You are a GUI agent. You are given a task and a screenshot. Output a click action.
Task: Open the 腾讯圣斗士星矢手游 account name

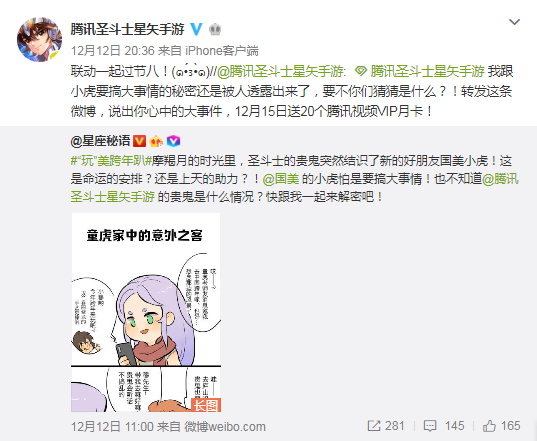(x=128, y=29)
